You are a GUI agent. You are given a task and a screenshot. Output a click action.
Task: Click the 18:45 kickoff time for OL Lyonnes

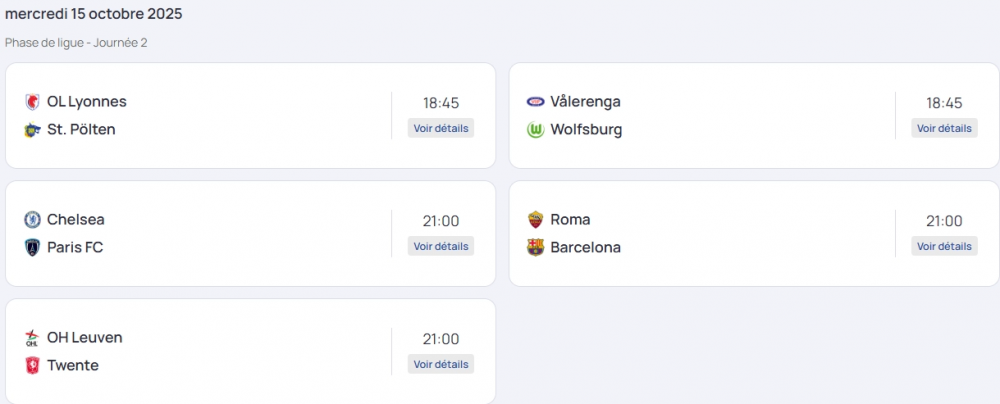click(441, 103)
